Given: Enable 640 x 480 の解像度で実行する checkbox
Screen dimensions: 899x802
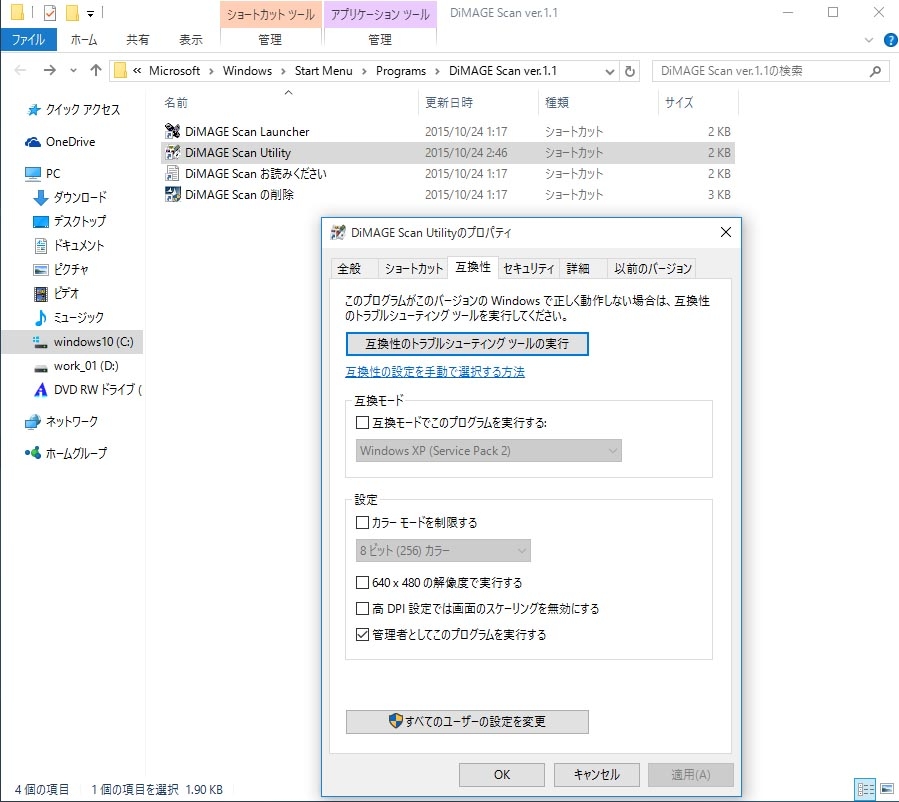Looking at the screenshot, I should pyautogui.click(x=362, y=583).
